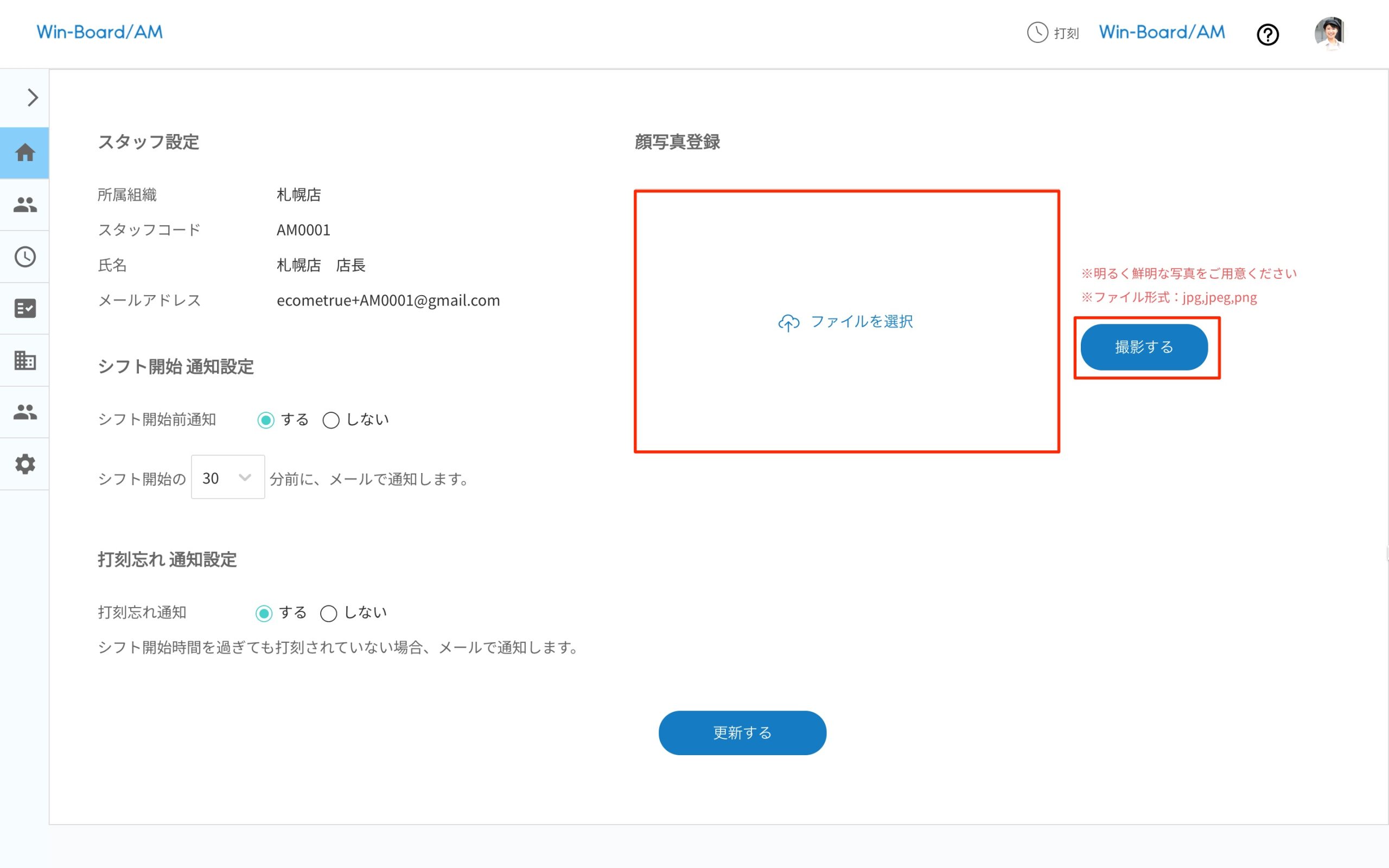Open settings via the gear icon
This screenshot has height=868, width=1389.
(24, 464)
